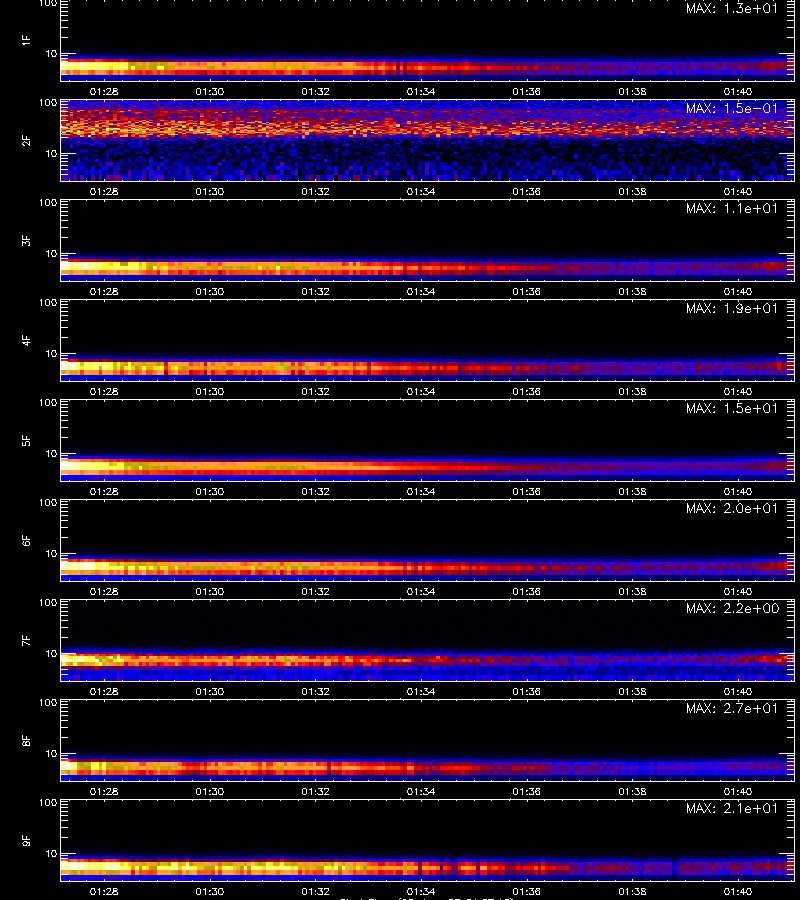The width and height of the screenshot is (800, 900).
Task: Click the 'MAX: 2.7e+01' label in panel 8F
Action: point(732,708)
